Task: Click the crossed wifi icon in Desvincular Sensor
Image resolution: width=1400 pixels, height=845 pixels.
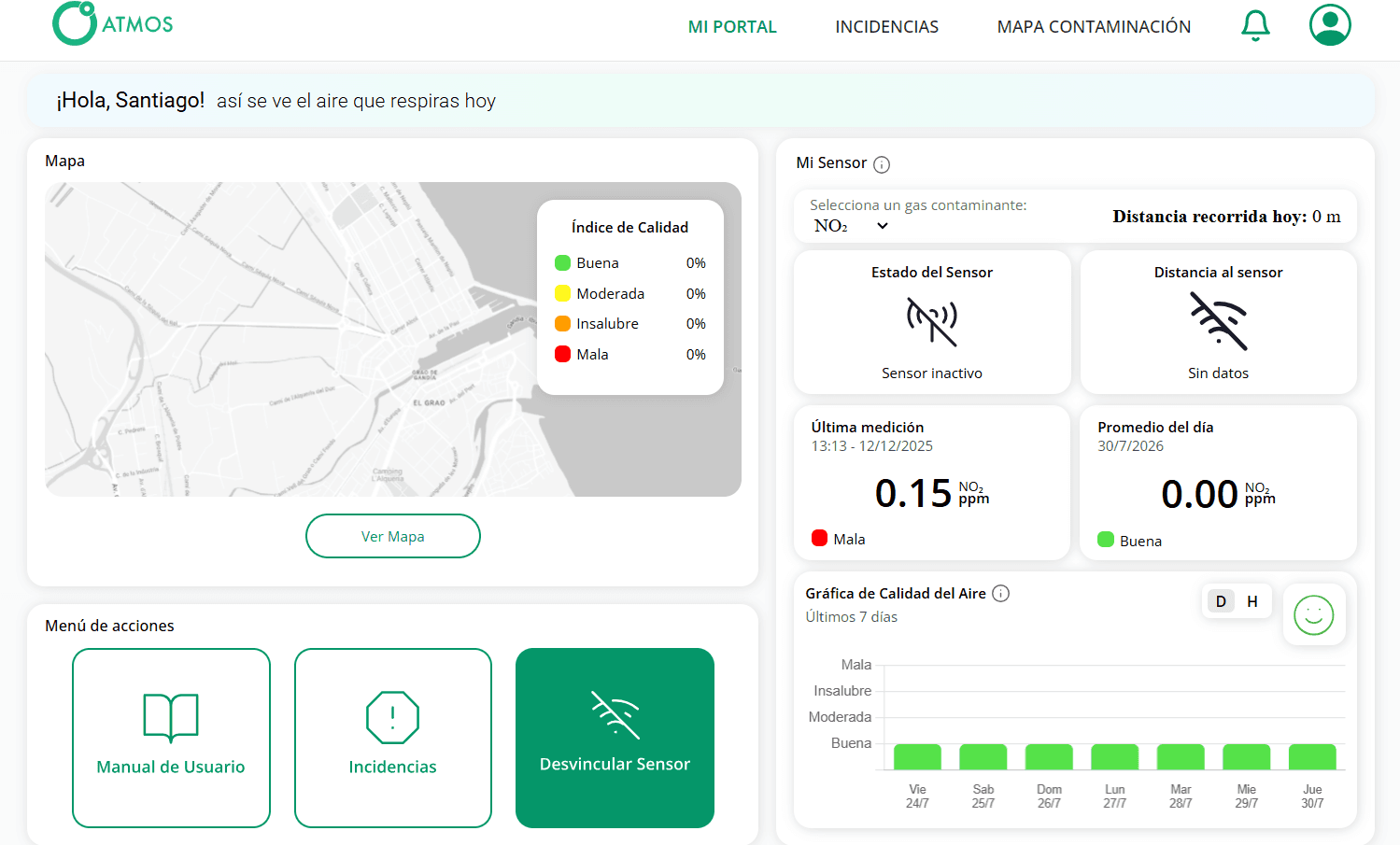Action: (x=615, y=715)
